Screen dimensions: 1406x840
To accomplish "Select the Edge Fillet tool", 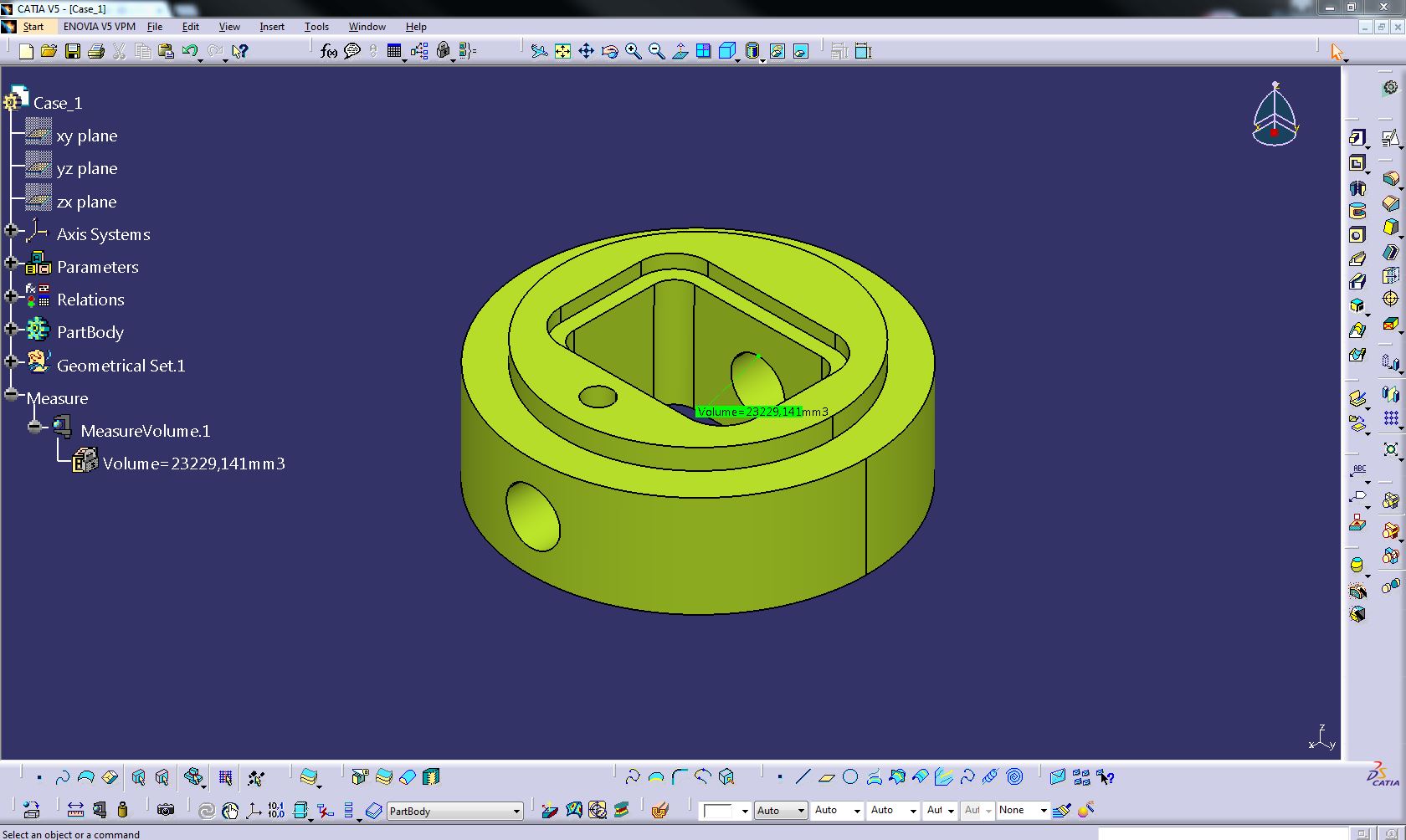I will (1390, 179).
